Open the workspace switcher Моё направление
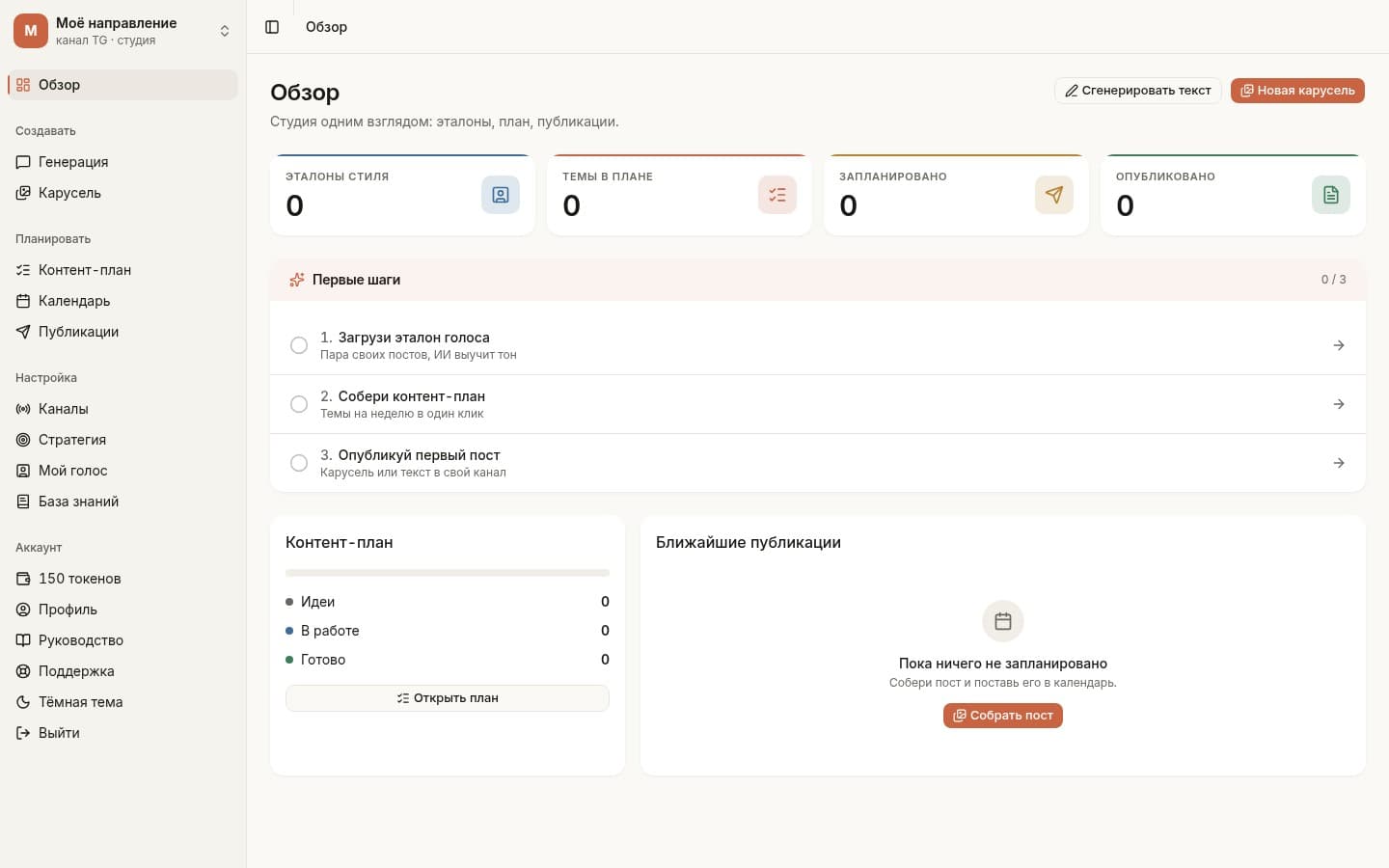Image resolution: width=1389 pixels, height=868 pixels. tap(123, 31)
